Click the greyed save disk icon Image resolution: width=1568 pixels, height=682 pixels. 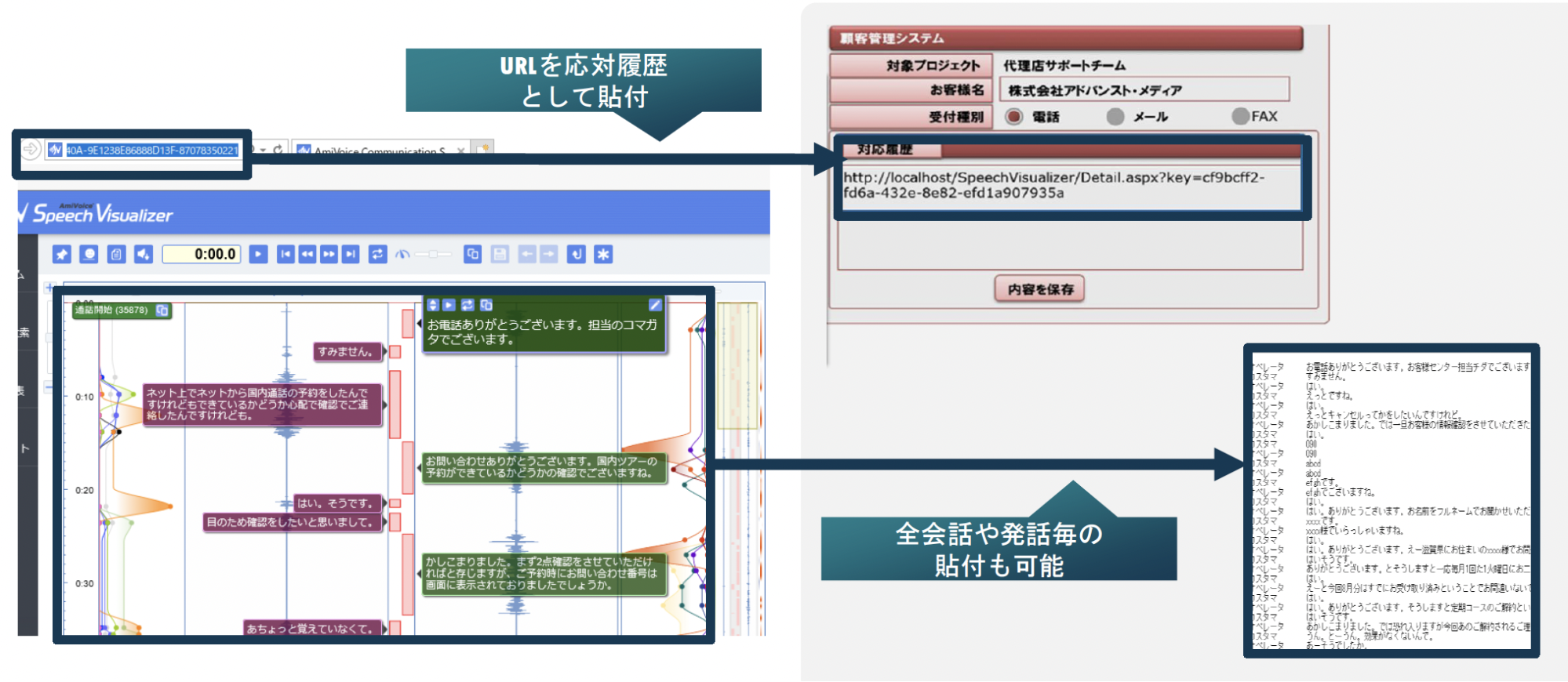(x=500, y=254)
